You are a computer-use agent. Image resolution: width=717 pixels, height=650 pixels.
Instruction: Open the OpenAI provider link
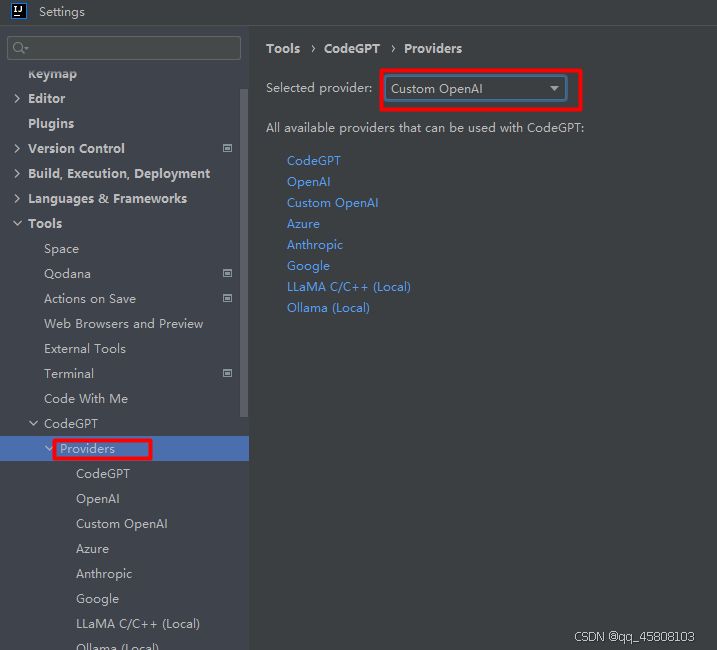coord(309,182)
